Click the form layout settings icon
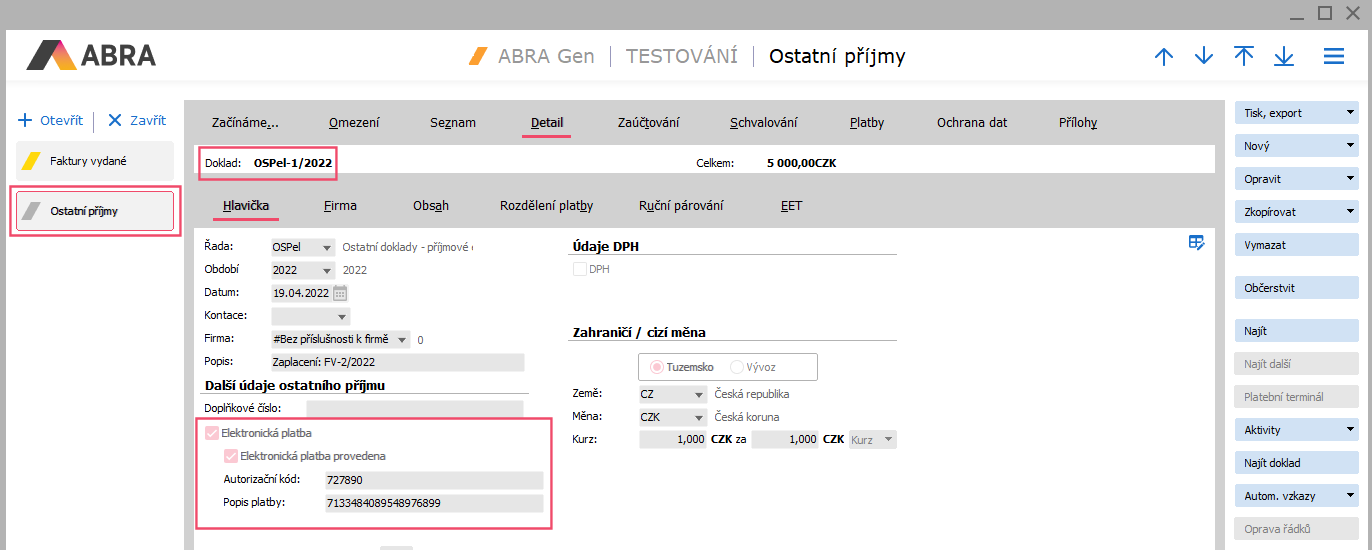The width and height of the screenshot is (1372, 550). tap(1196, 242)
